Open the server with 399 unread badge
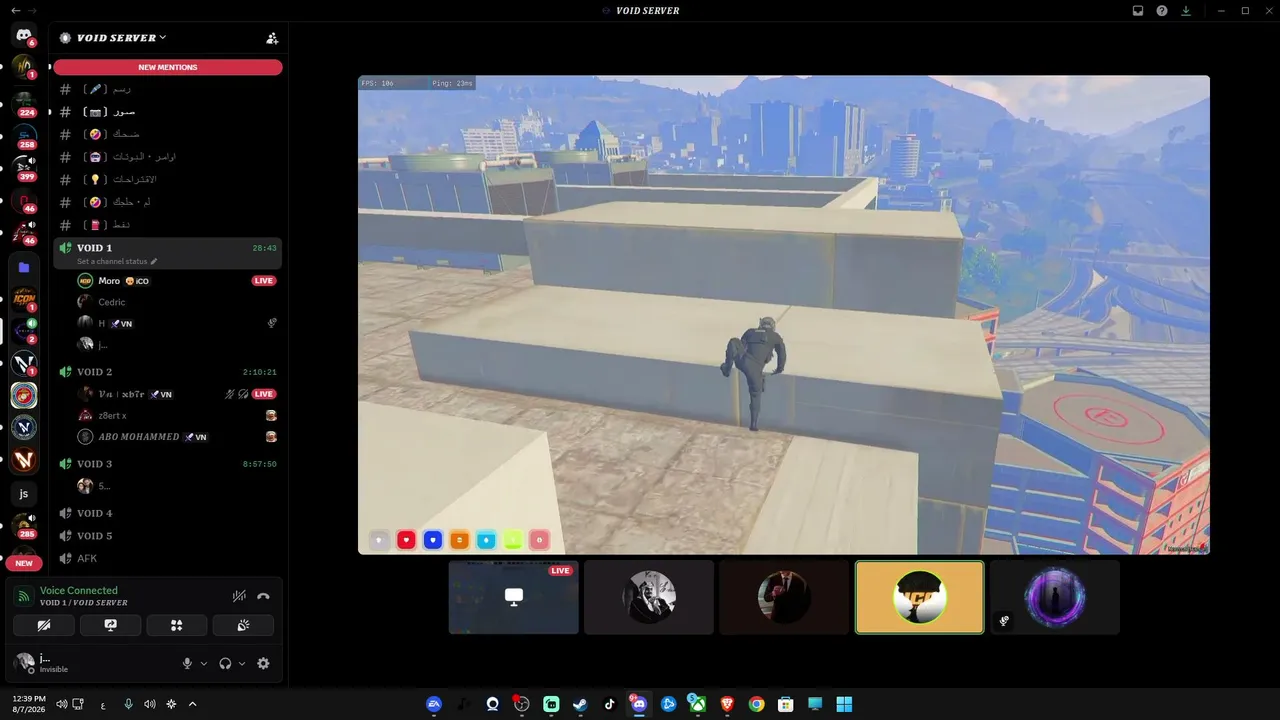 click(x=24, y=167)
